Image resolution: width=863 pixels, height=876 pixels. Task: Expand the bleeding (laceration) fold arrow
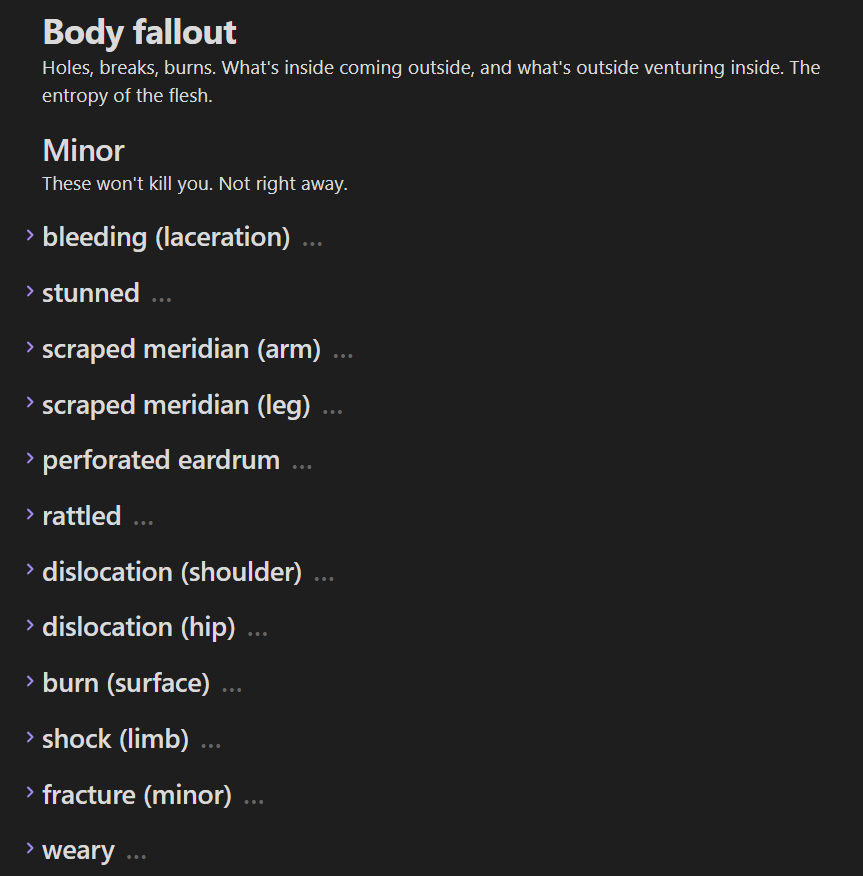[x=30, y=235]
